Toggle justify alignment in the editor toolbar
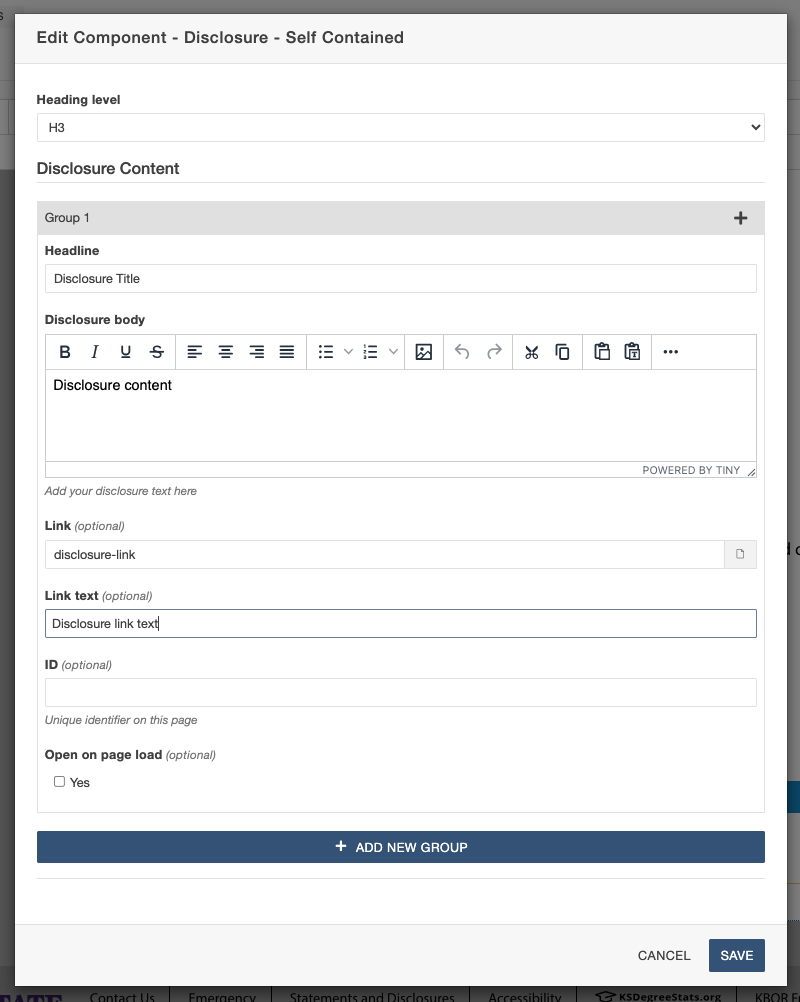Screen dimensions: 800x1002 tap(286, 351)
